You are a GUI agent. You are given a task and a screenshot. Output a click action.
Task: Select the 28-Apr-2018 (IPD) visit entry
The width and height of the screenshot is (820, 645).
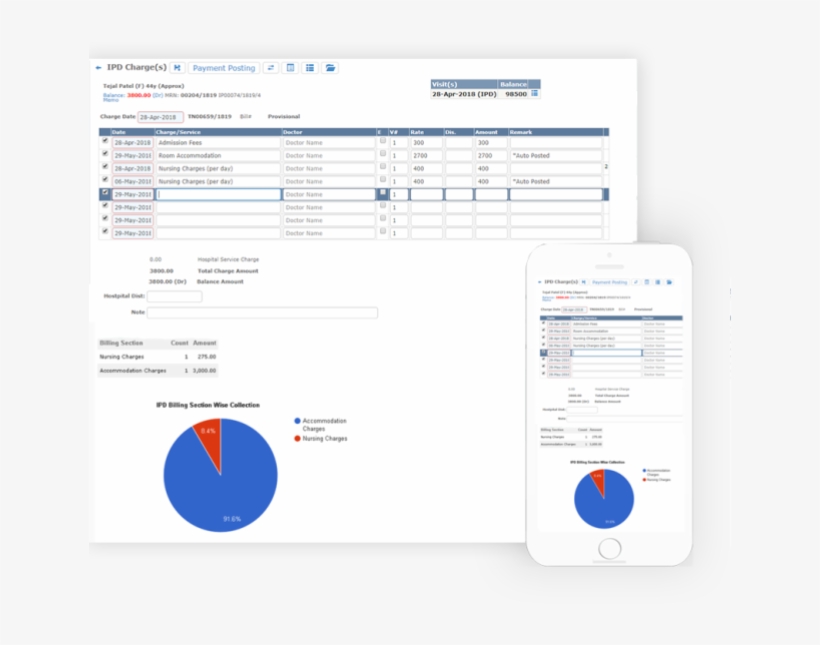[464, 94]
